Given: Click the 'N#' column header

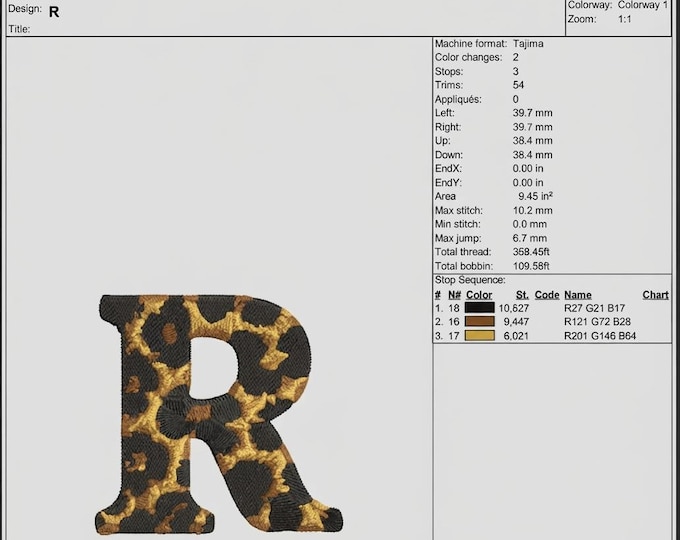Looking at the screenshot, I should coord(454,295).
